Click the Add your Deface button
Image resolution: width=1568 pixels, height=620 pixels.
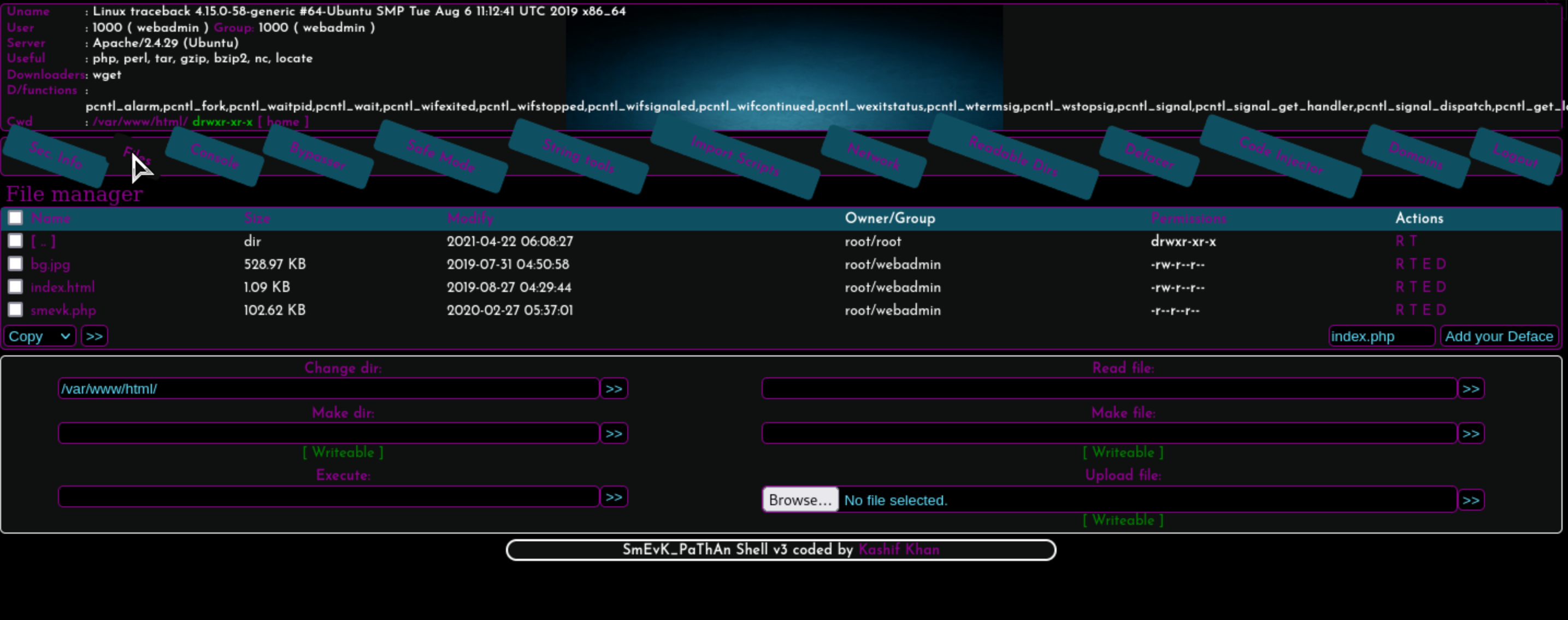(1499, 336)
